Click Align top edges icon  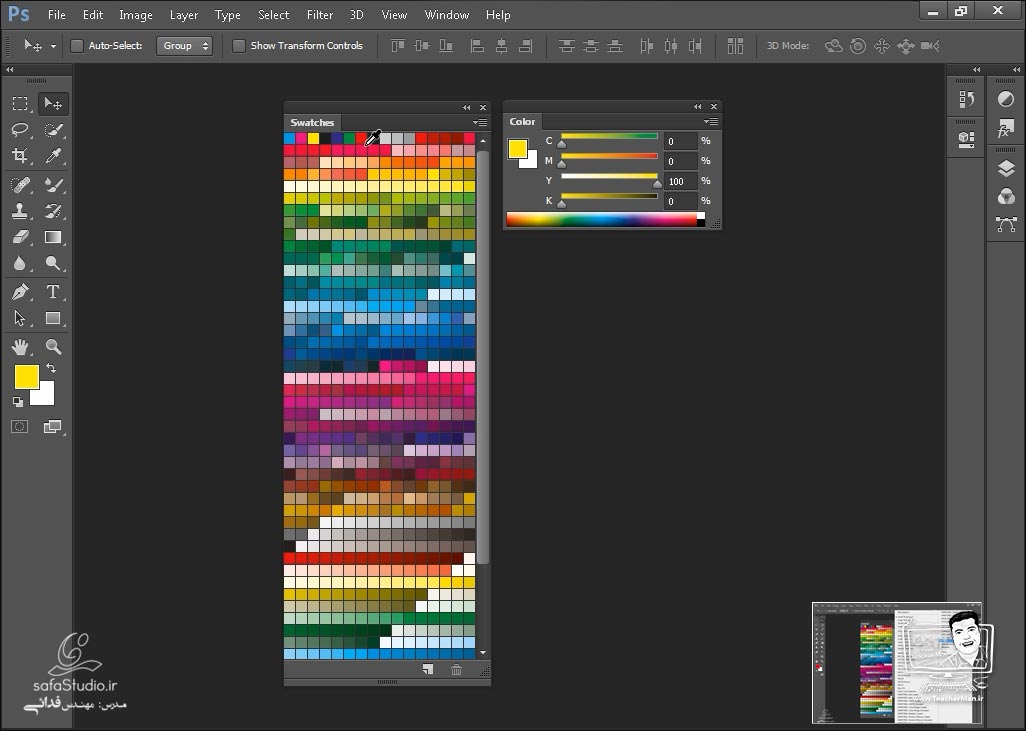(x=398, y=46)
